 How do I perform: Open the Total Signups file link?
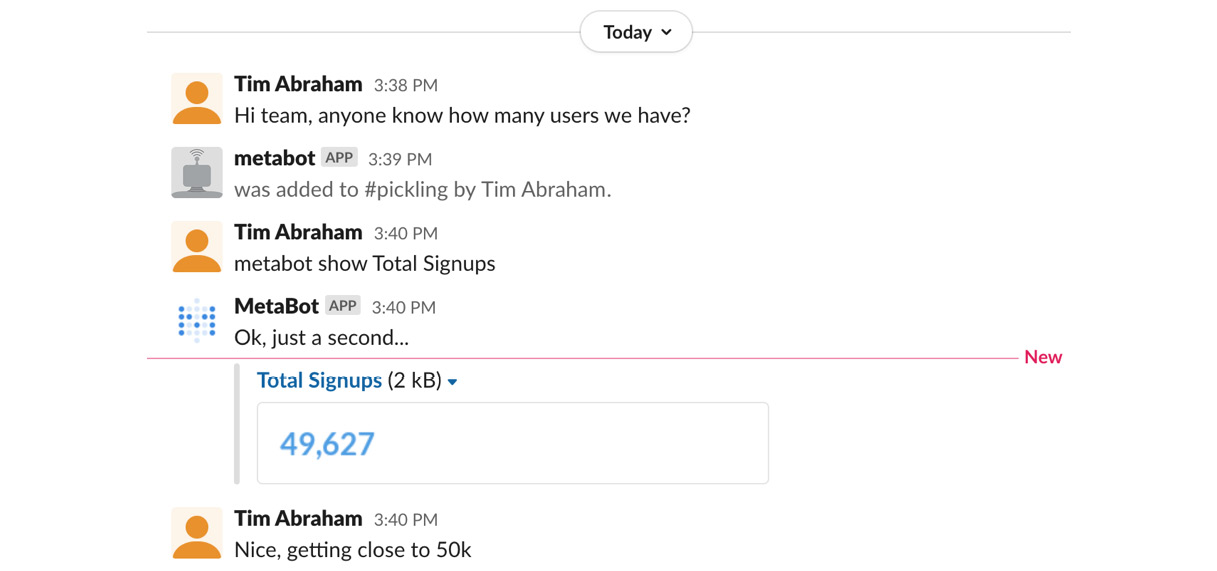319,380
